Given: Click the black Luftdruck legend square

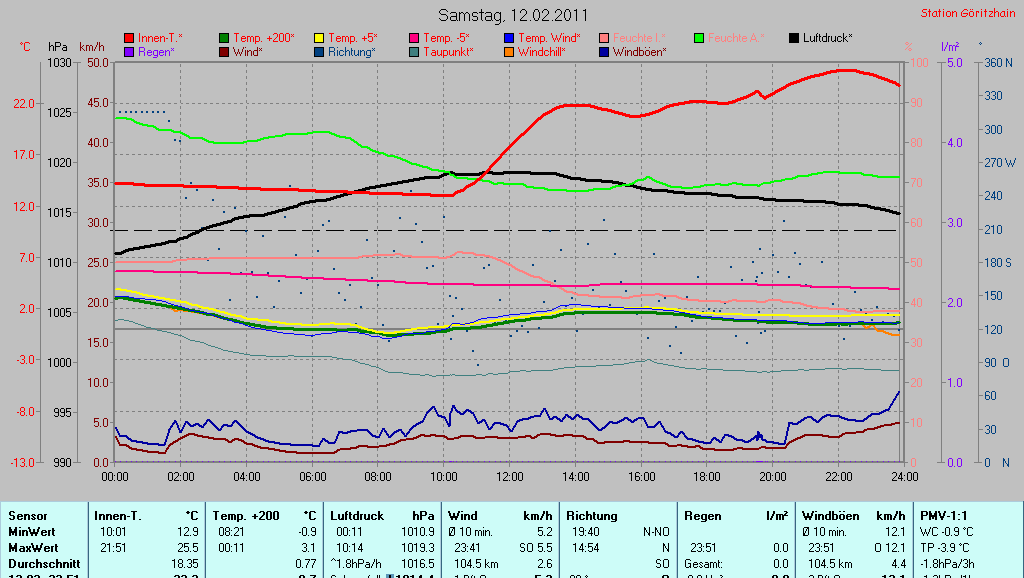Looking at the screenshot, I should click(x=795, y=38).
